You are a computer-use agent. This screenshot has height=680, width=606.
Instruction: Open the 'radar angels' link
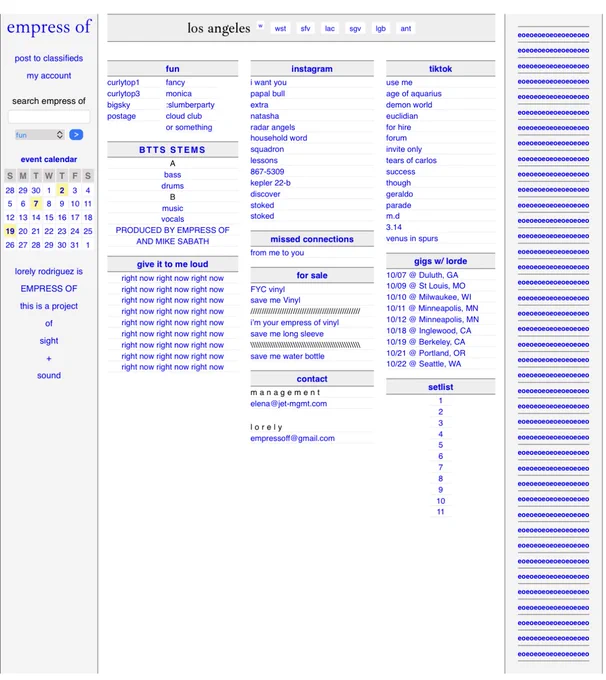[x=272, y=128]
